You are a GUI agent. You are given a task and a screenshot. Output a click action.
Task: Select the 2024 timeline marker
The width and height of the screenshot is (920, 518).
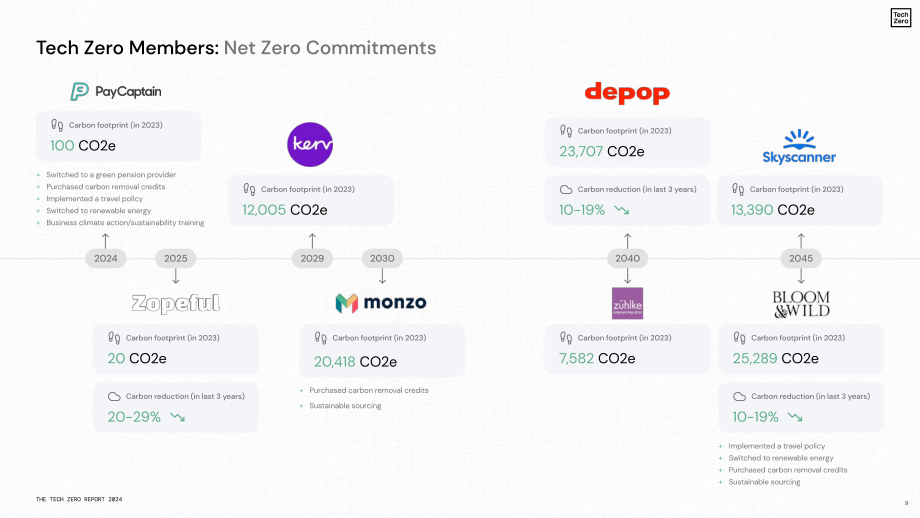pyautogui.click(x=106, y=258)
